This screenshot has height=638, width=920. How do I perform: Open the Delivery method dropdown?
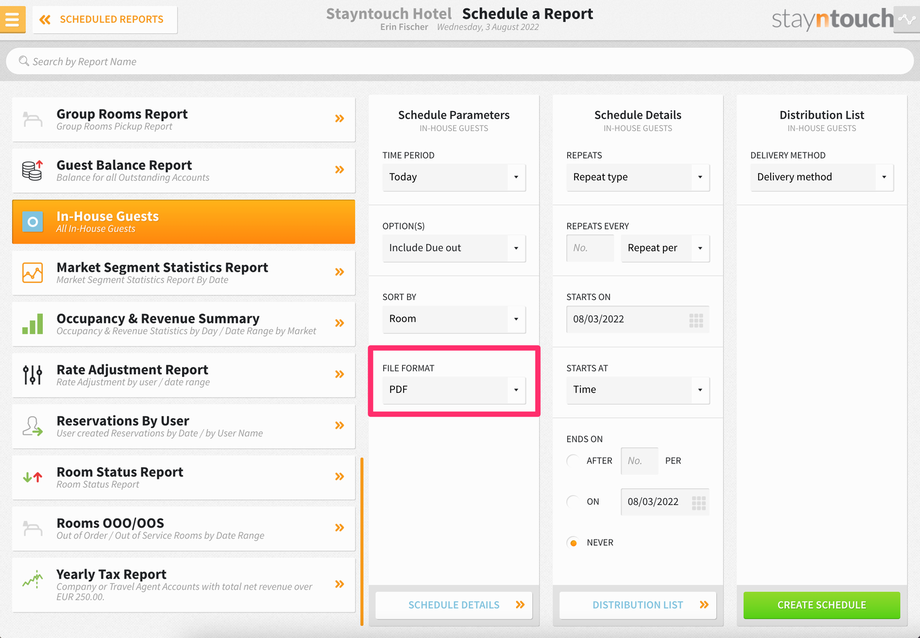pos(821,177)
